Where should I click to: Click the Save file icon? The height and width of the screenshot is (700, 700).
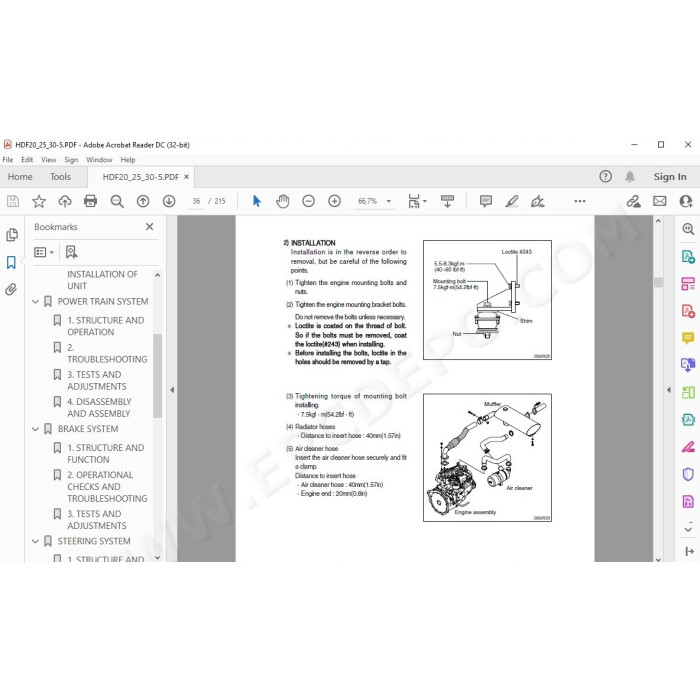[x=13, y=201]
